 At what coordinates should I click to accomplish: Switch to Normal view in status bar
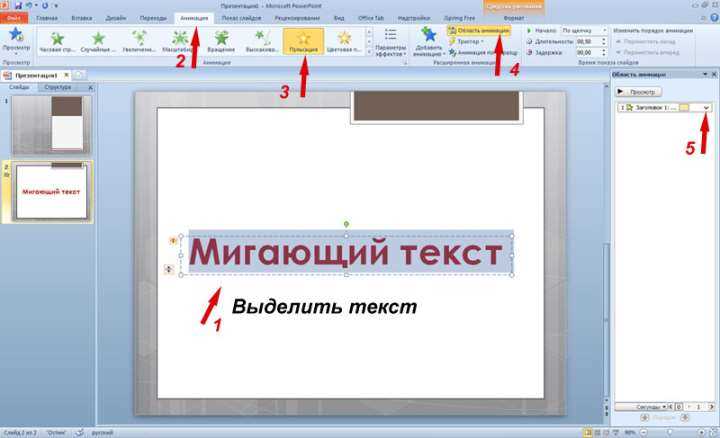click(x=587, y=432)
